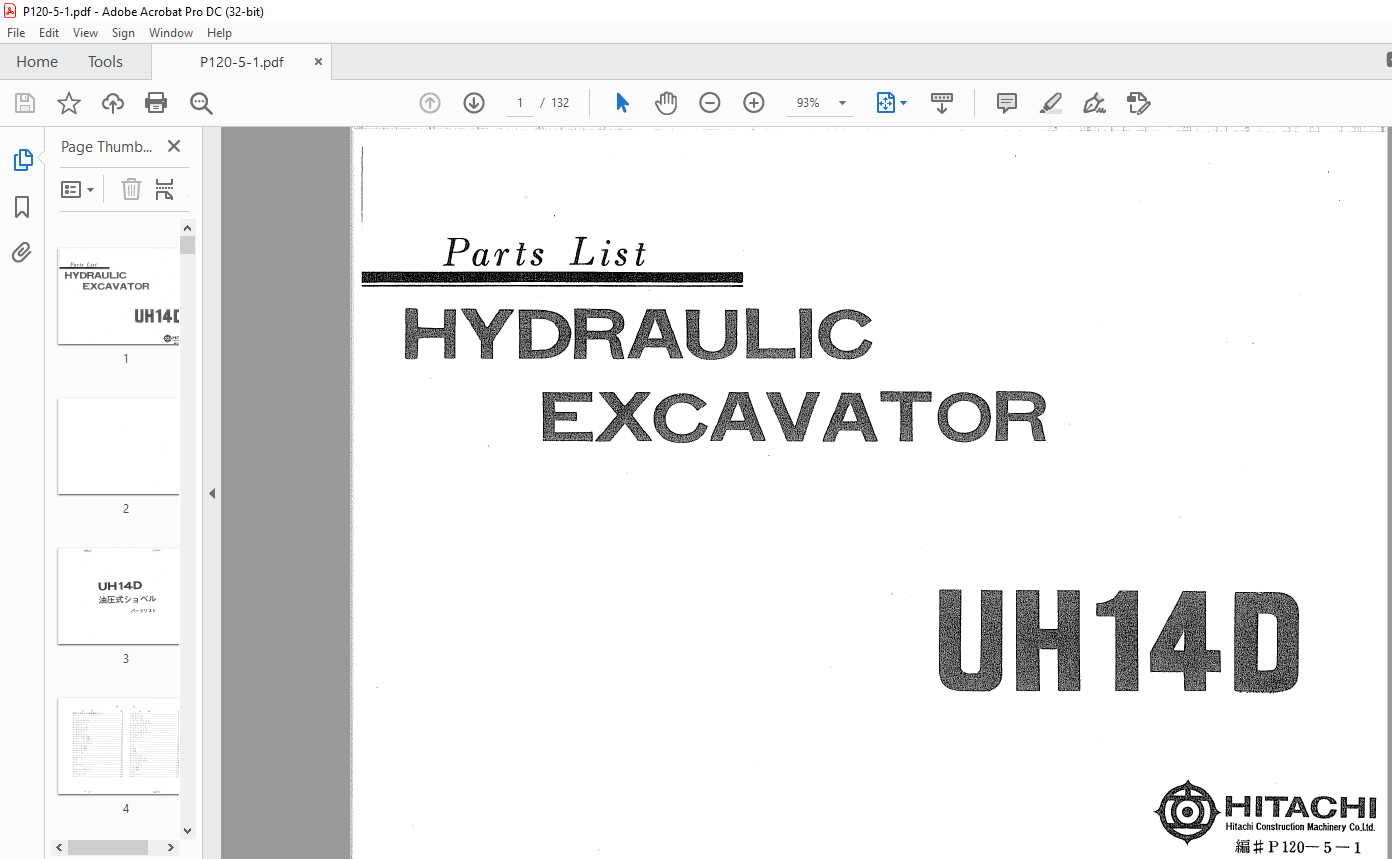Open the Edit menu
This screenshot has width=1392, height=859.
49,33
